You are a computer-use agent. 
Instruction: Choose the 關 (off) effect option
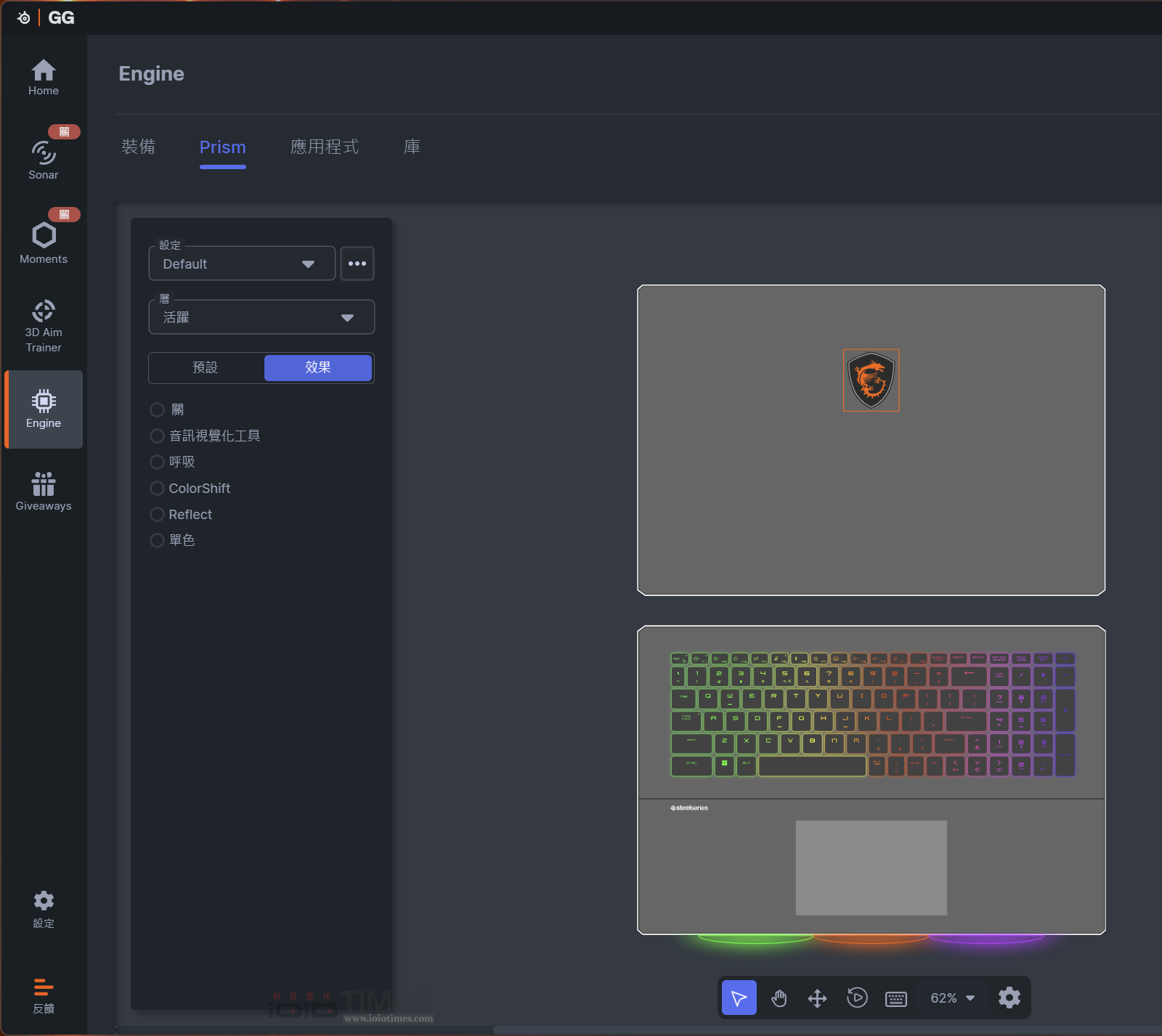(168, 409)
